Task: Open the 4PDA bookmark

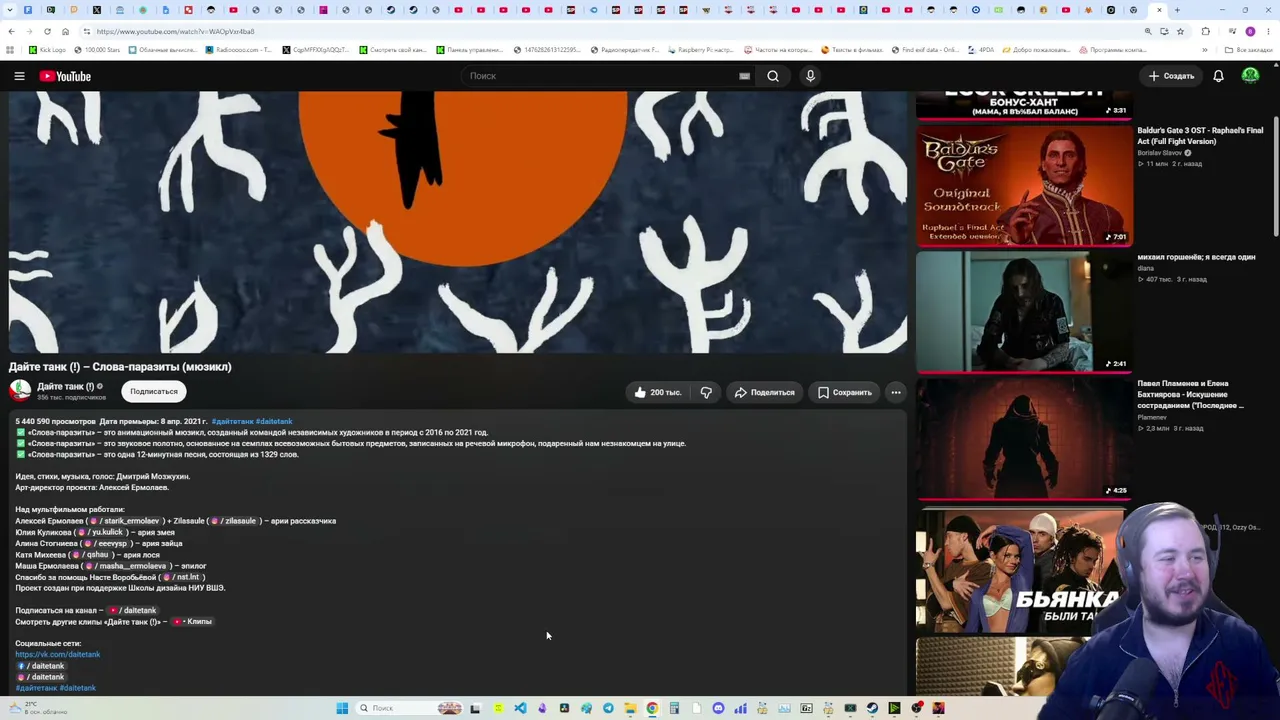Action: coord(982,49)
